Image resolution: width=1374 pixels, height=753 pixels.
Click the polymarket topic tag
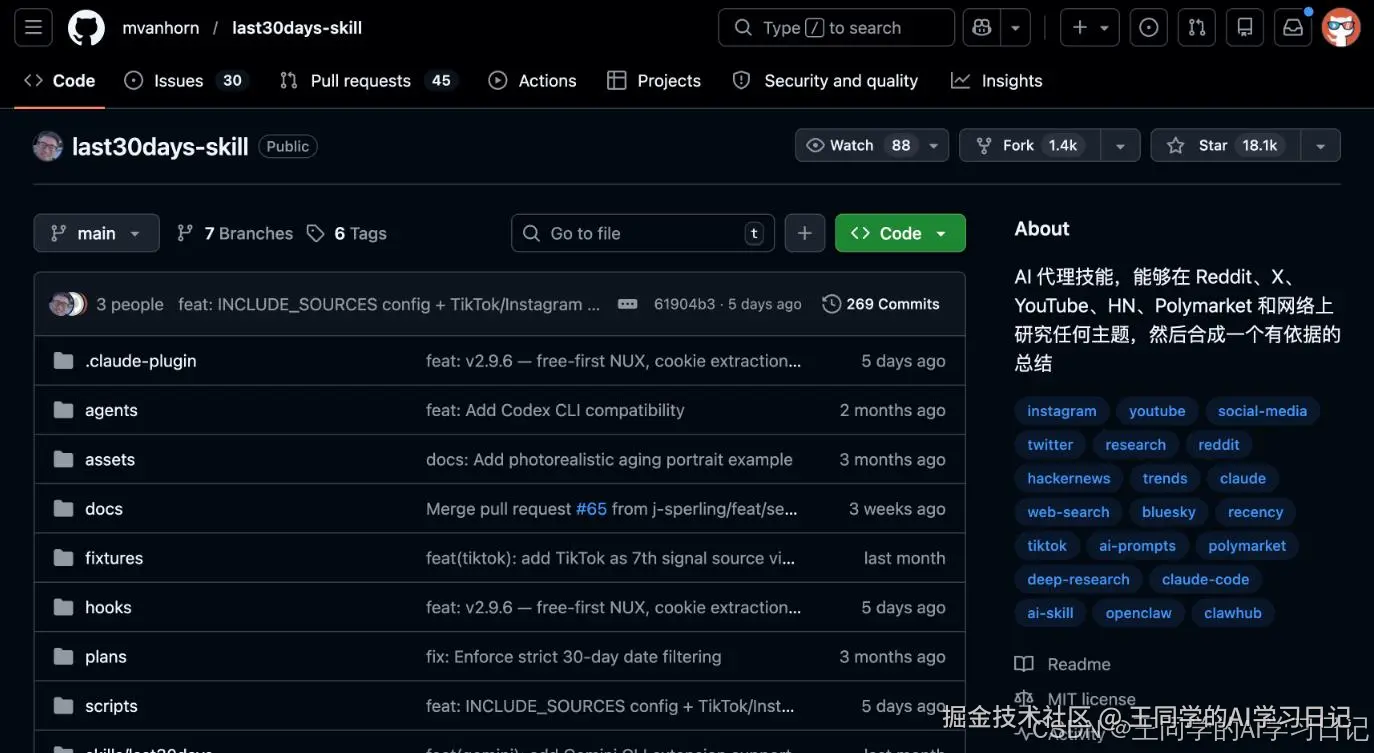click(1247, 545)
